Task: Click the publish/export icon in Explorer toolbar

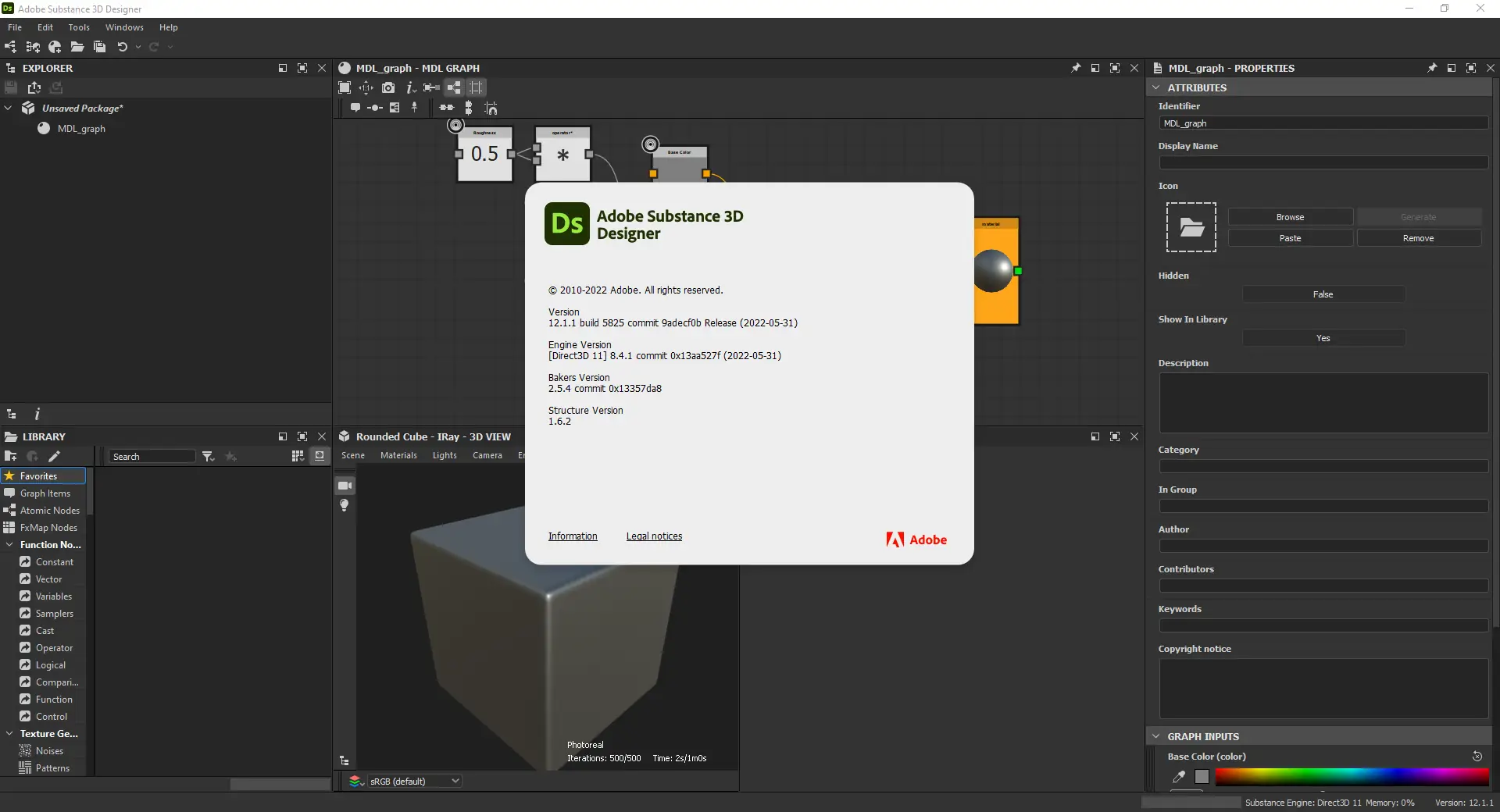Action: click(x=34, y=87)
